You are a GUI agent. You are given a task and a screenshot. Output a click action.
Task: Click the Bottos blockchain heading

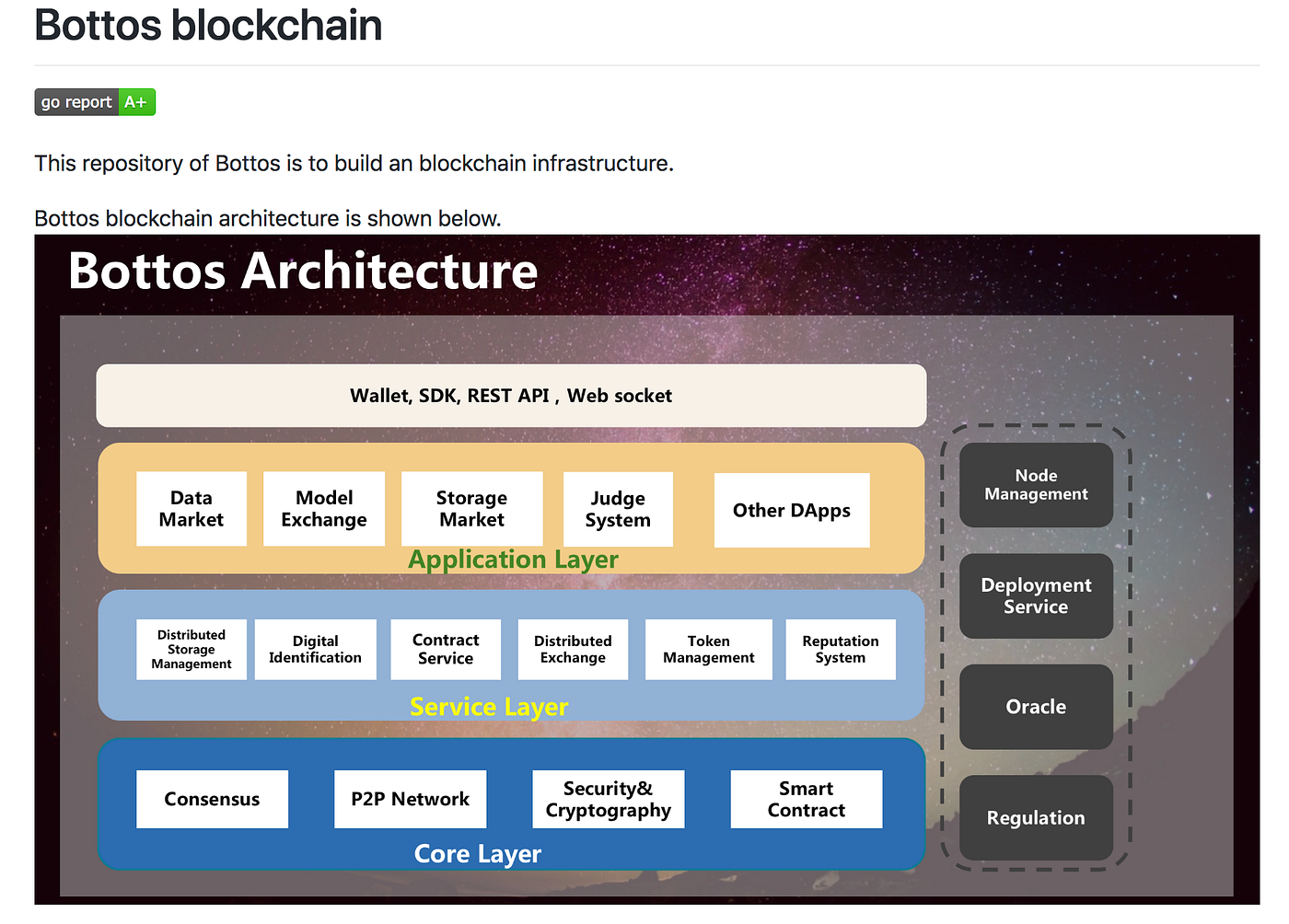pos(207,26)
